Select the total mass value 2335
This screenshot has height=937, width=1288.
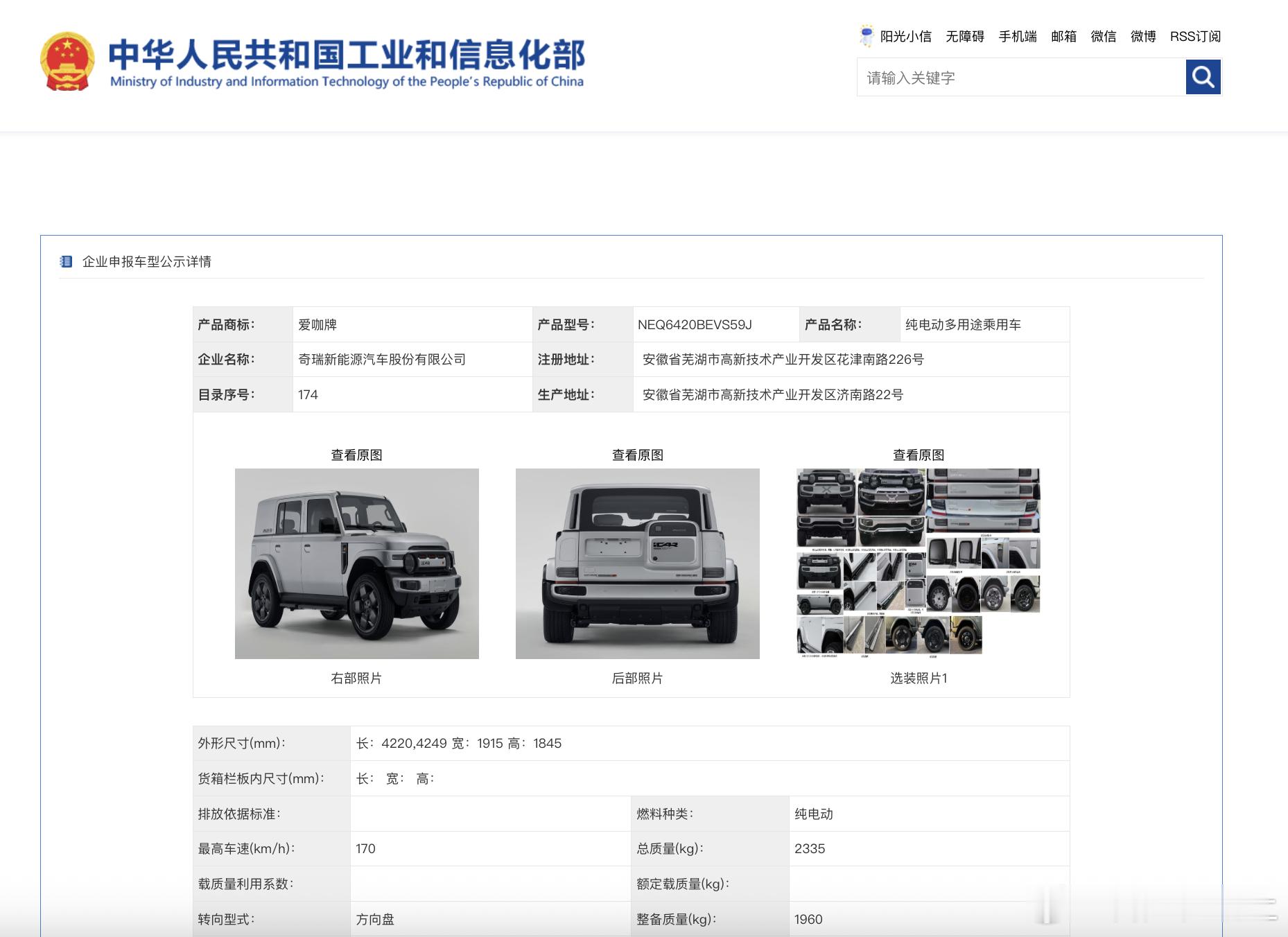coord(810,848)
